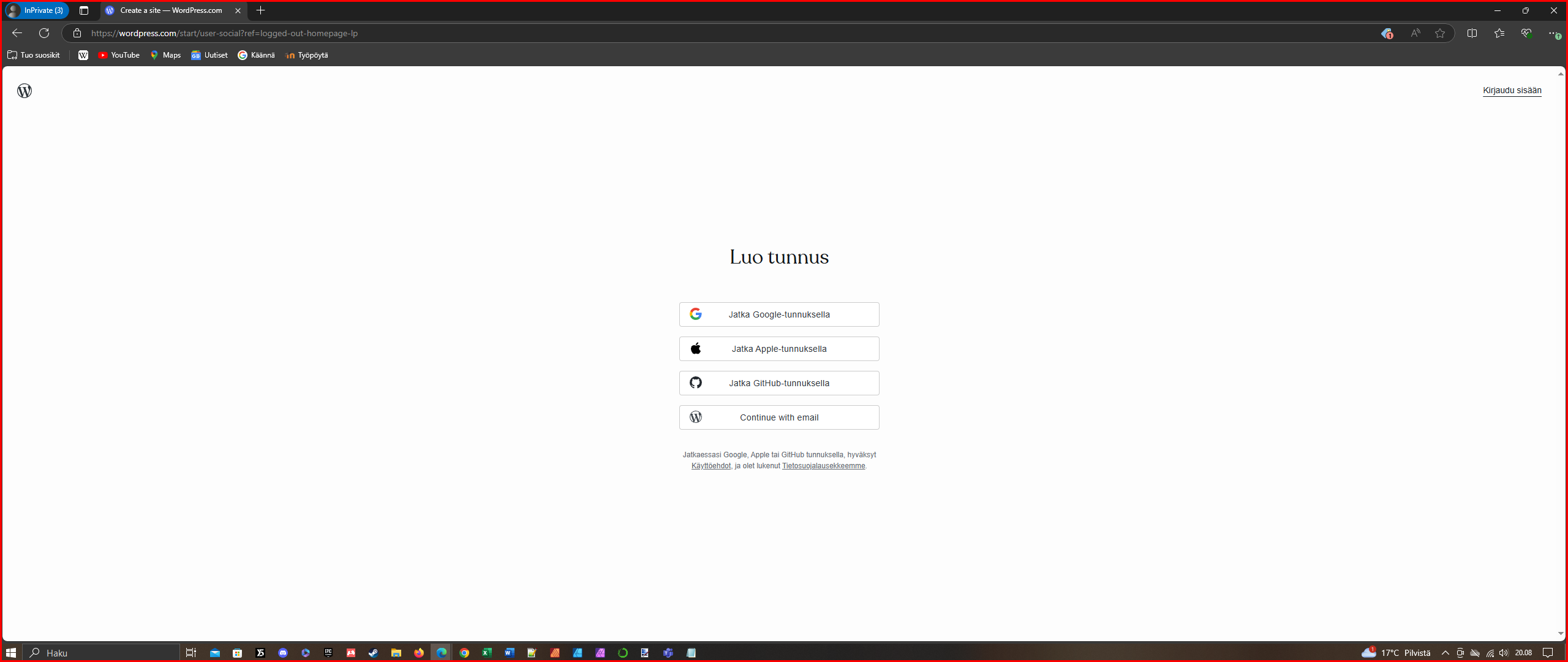1568x662 pixels.
Task: Open a new browser tab
Action: point(261,10)
